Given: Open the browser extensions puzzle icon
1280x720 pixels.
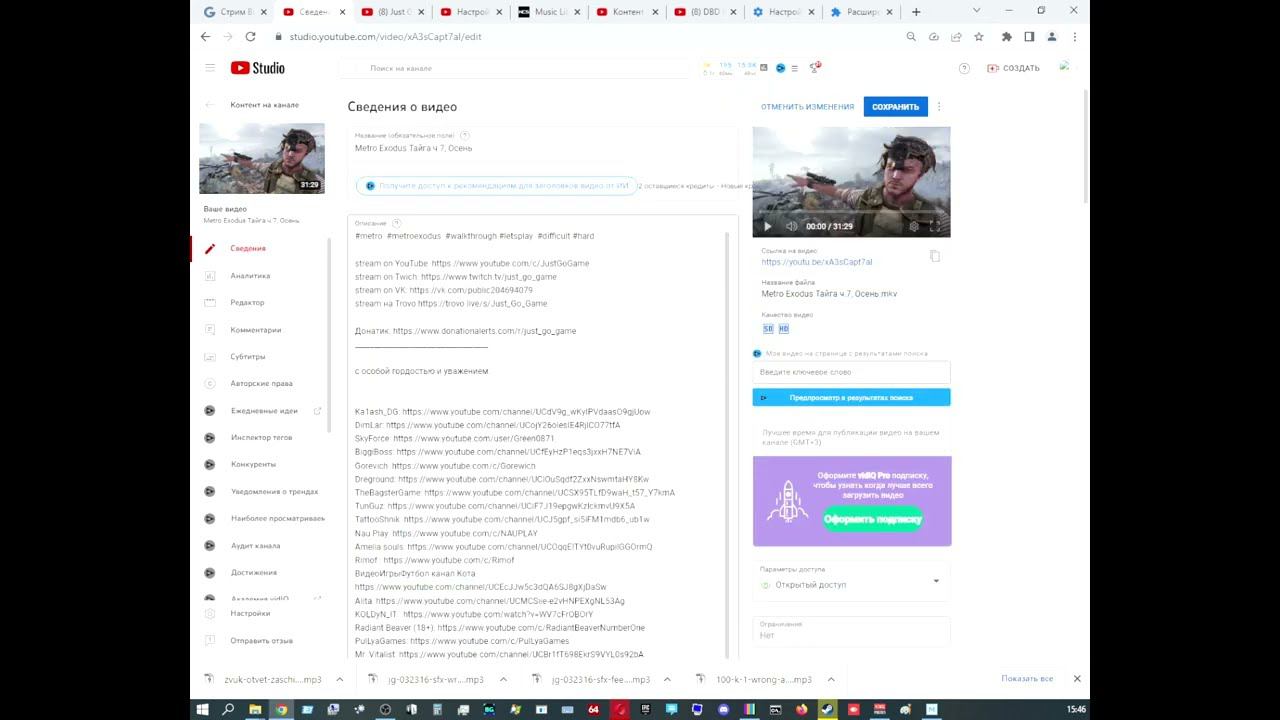Looking at the screenshot, I should pyautogui.click(x=1006, y=37).
